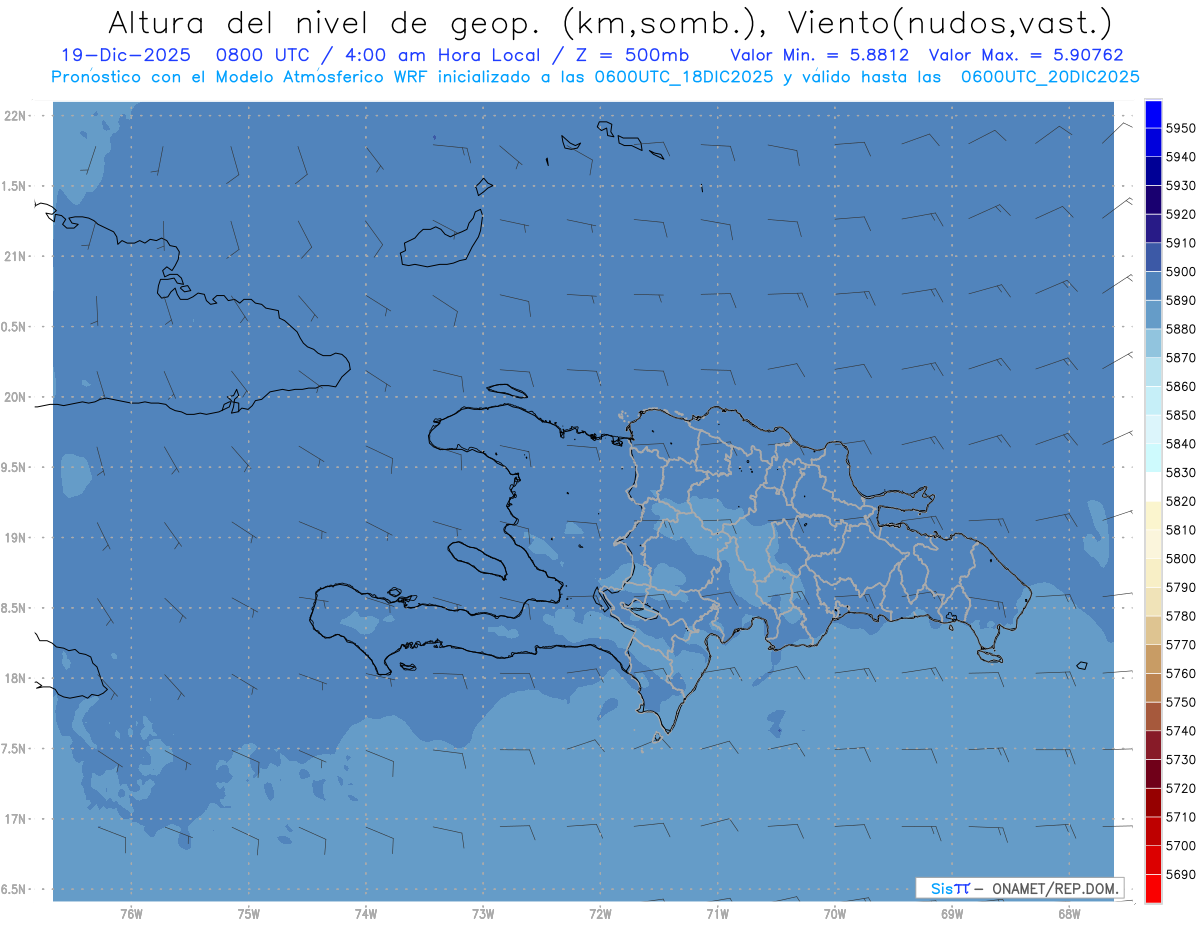Click the 5950 color scale label
The image size is (1200, 927).
click(x=1180, y=128)
